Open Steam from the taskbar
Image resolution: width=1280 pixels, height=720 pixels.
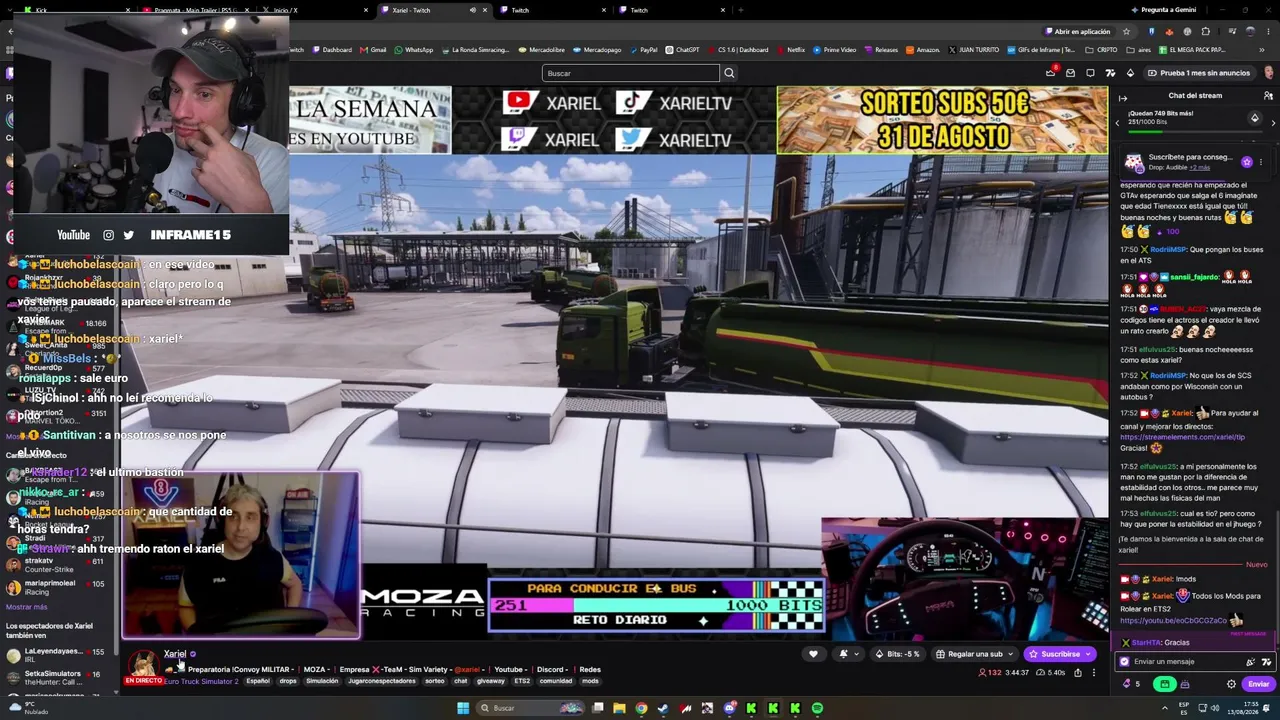[x=663, y=708]
